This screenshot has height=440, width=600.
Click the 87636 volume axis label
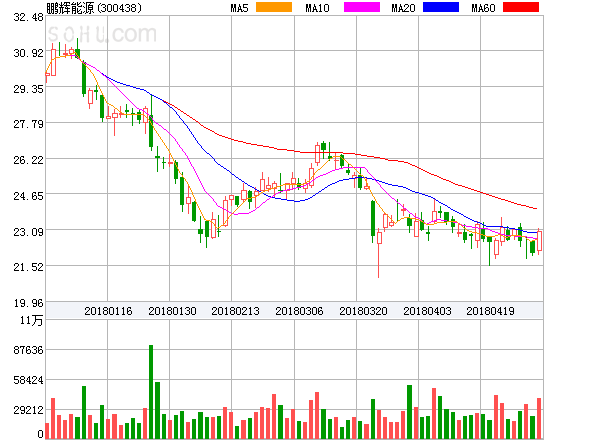21,350
